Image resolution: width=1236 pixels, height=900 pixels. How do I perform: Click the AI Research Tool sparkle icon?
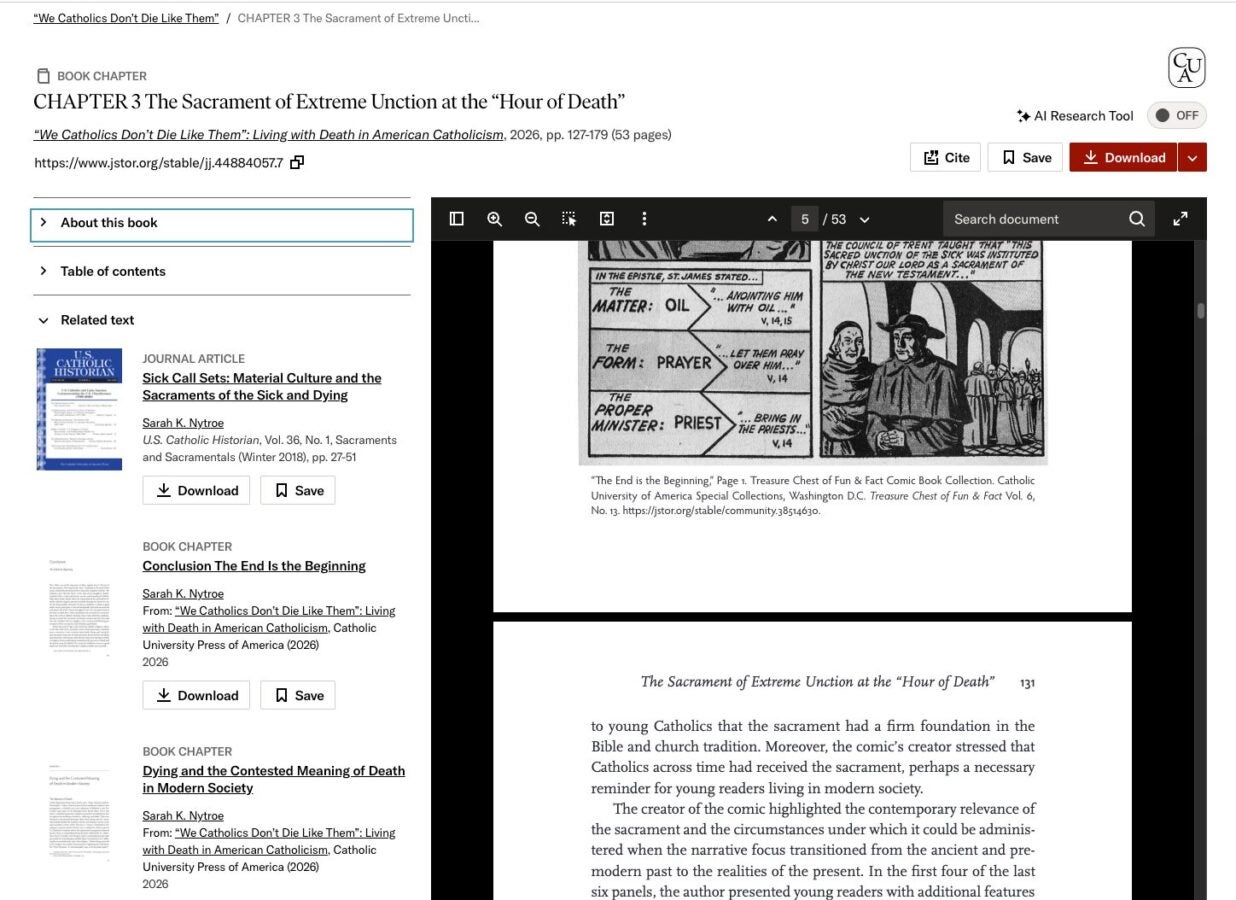point(1023,116)
